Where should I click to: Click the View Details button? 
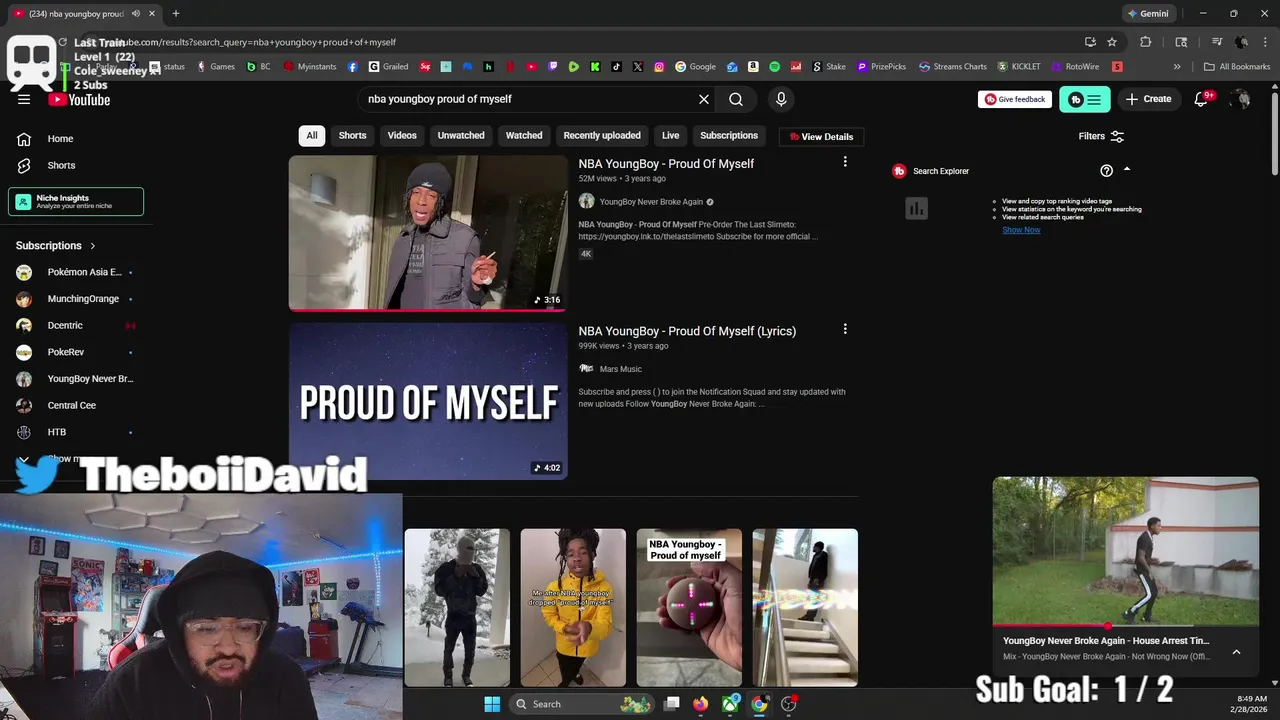[821, 137]
